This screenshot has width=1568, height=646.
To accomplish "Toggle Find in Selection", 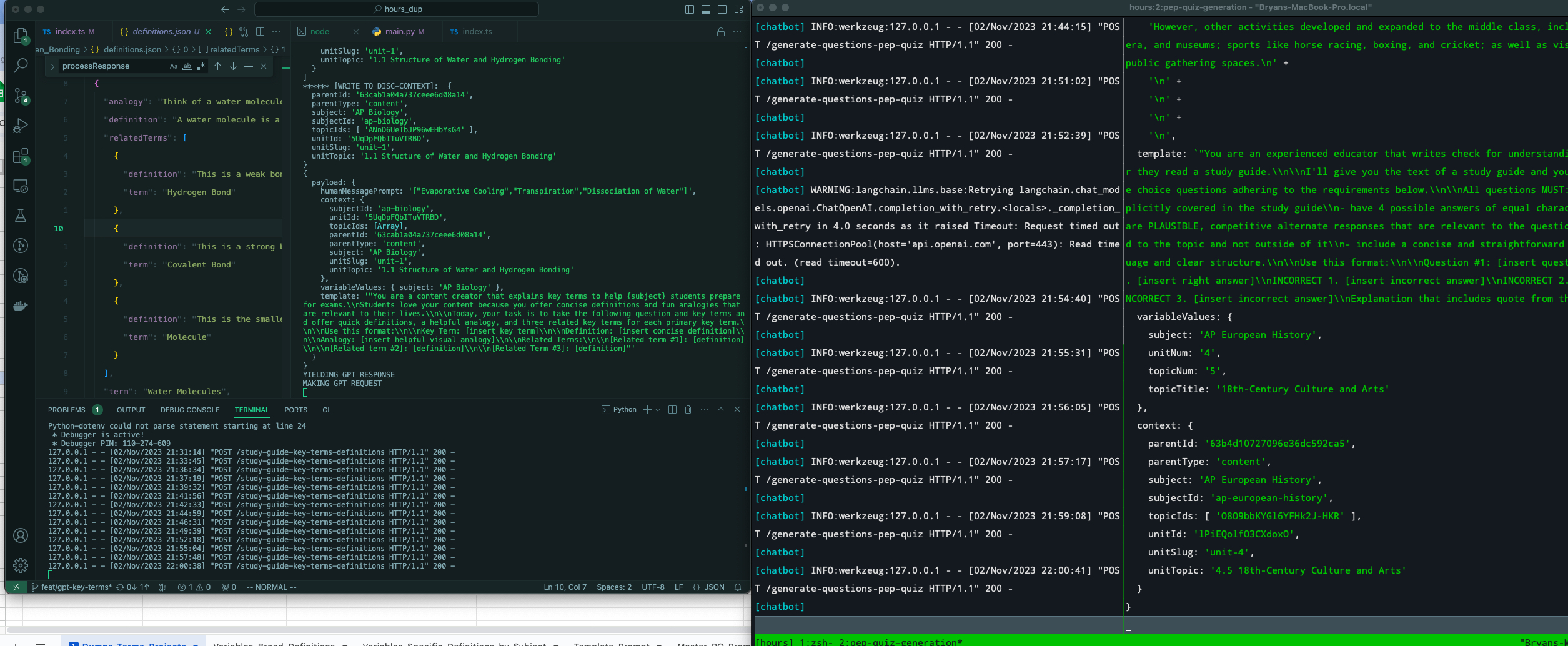I will [248, 66].
